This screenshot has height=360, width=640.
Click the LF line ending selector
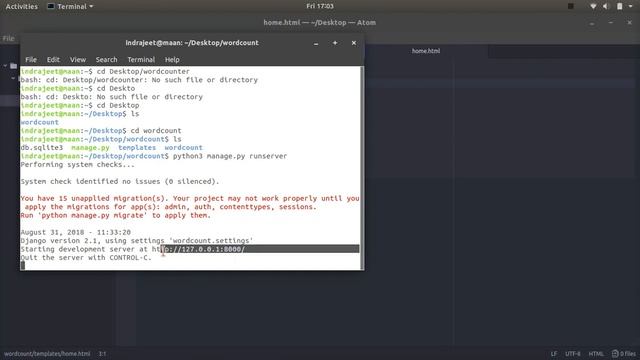(x=554, y=354)
